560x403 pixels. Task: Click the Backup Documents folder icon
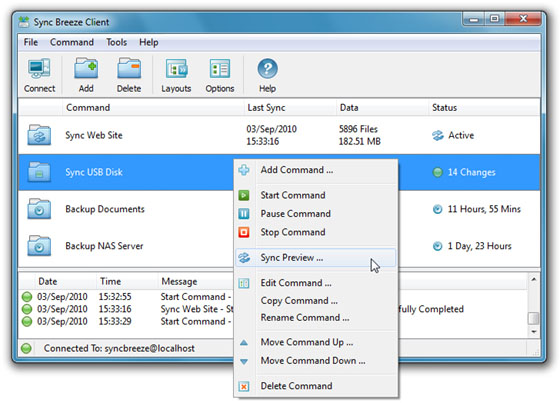pos(39,209)
